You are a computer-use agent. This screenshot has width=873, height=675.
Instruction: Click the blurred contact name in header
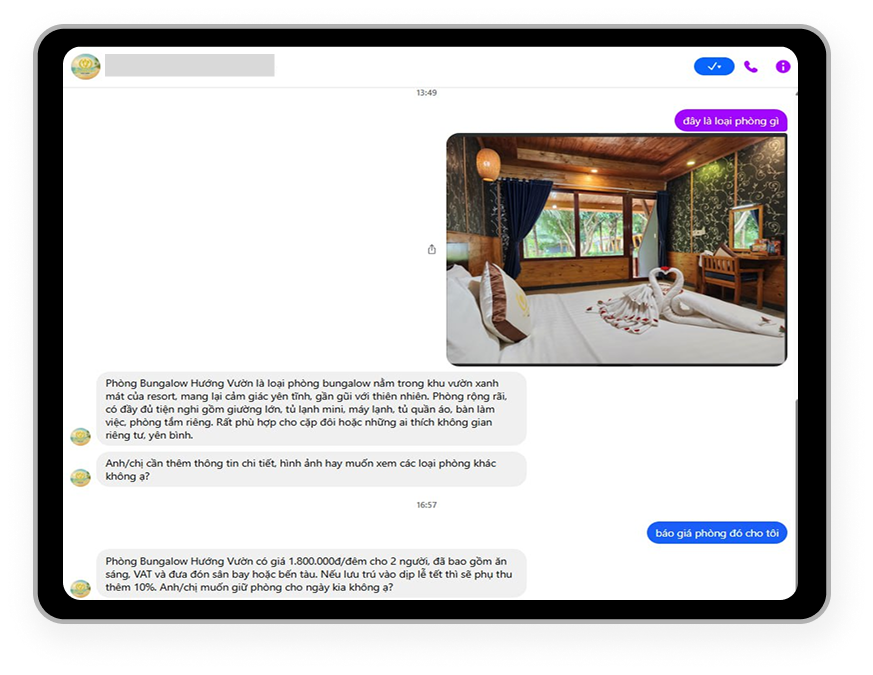click(189, 66)
